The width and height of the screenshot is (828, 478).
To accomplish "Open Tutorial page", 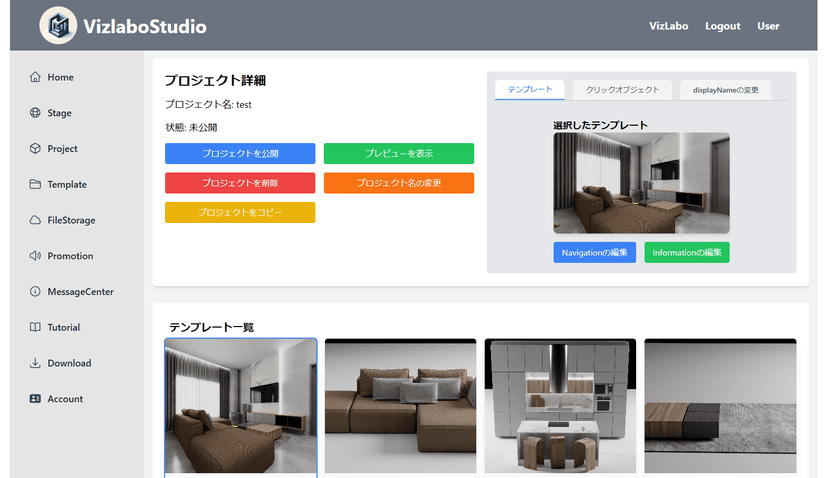I will tap(63, 327).
